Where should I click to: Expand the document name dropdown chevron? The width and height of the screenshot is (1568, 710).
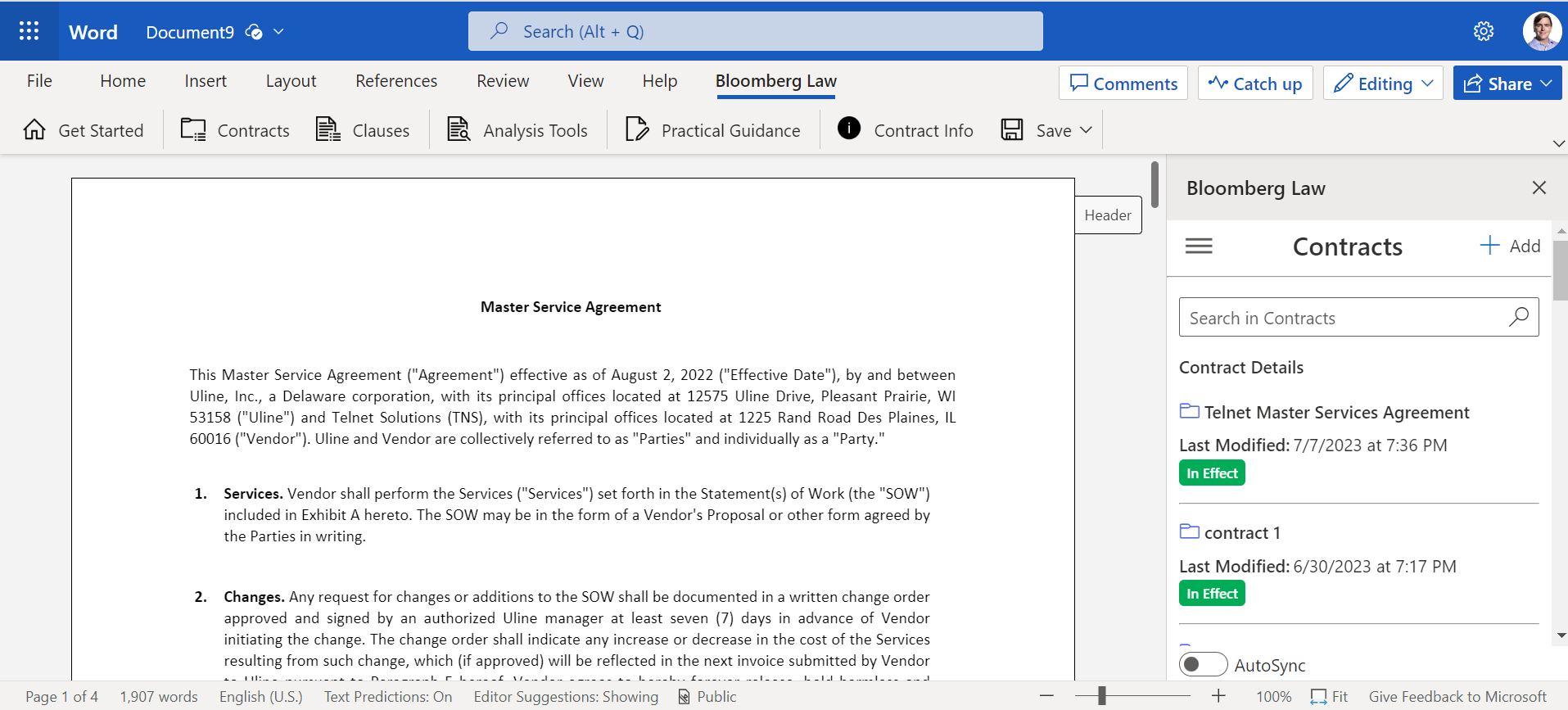(x=278, y=32)
